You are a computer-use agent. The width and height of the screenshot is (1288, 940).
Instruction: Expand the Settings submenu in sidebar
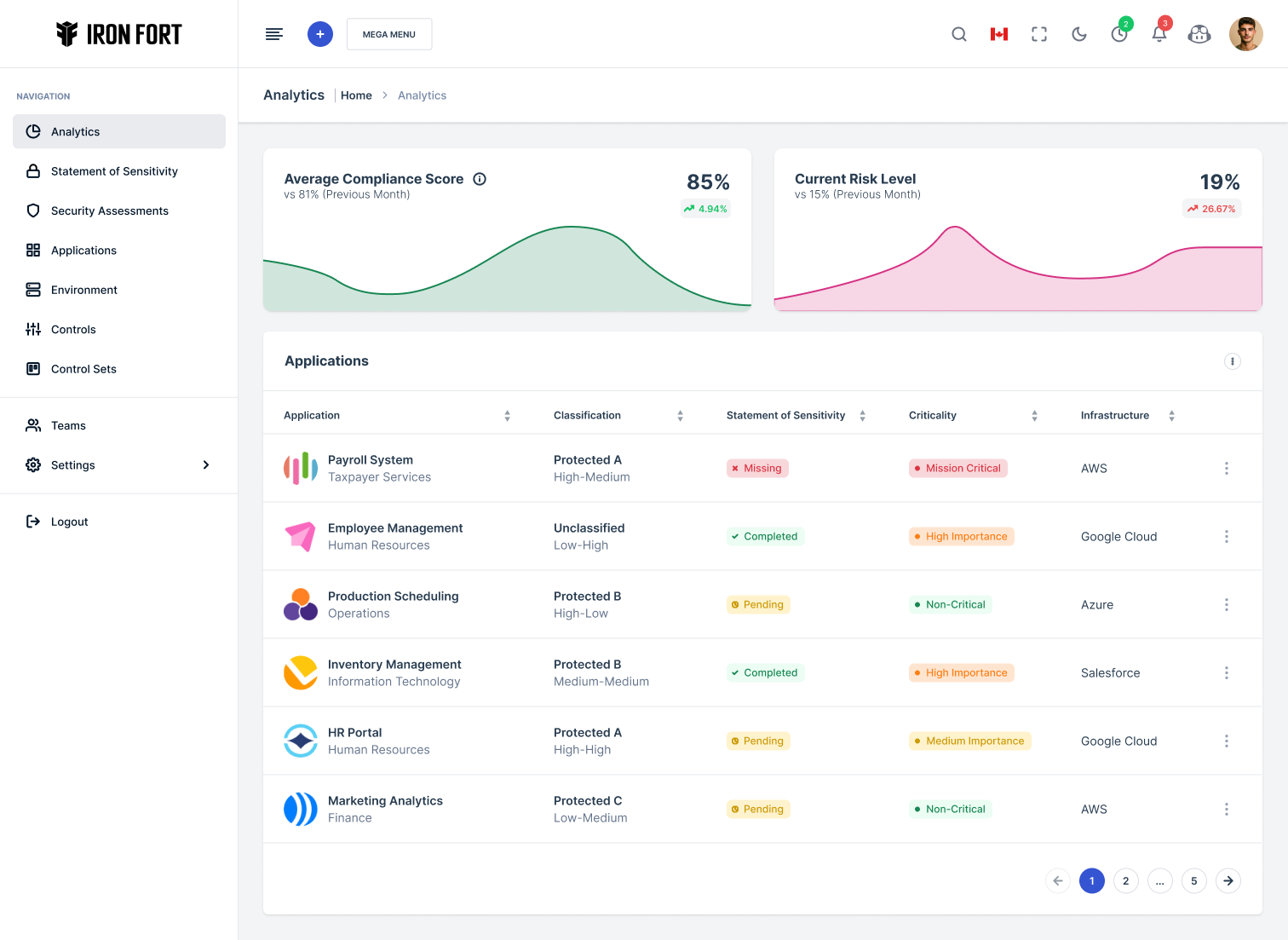click(x=205, y=465)
